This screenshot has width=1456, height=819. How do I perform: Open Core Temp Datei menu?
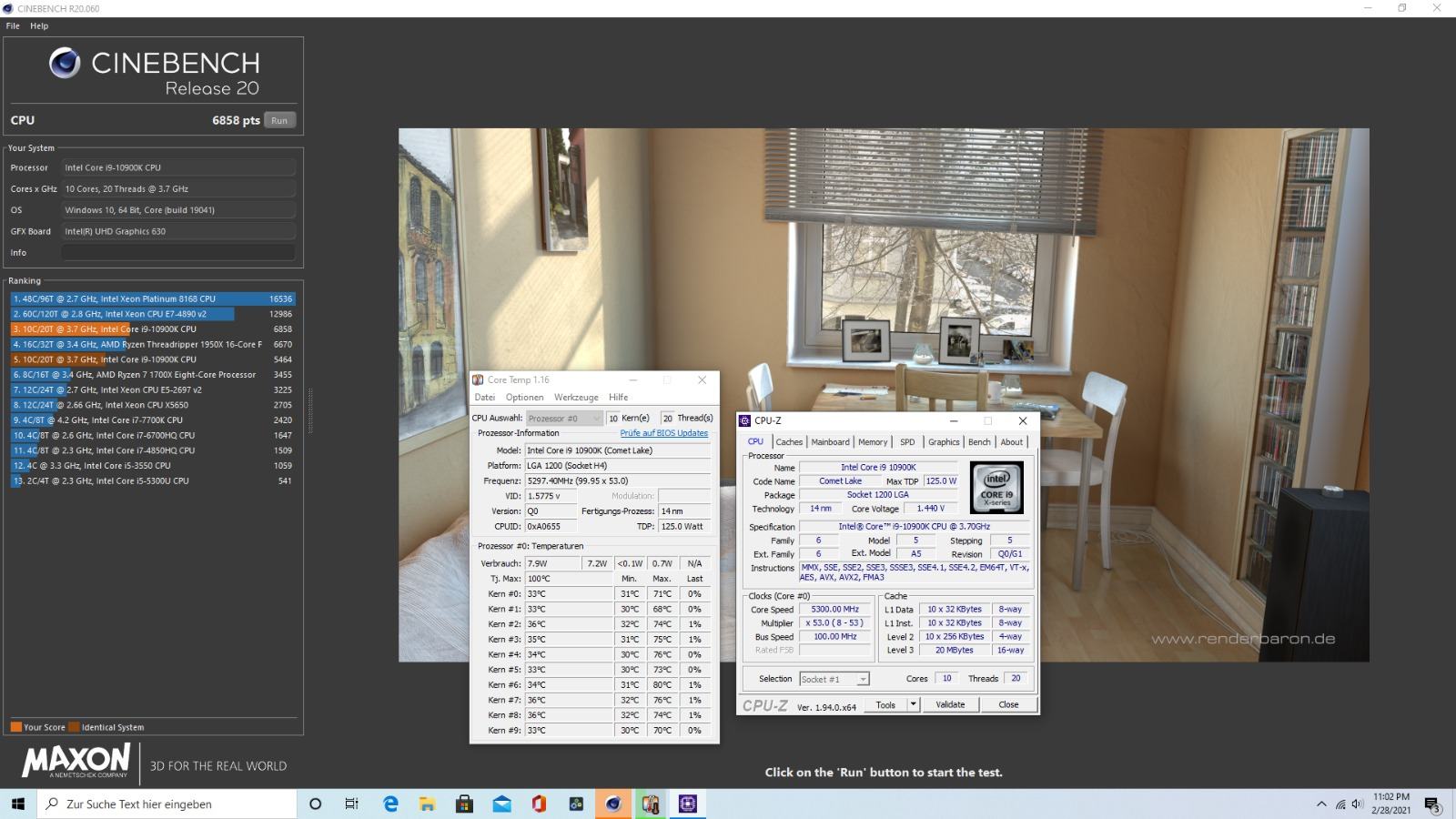[484, 397]
